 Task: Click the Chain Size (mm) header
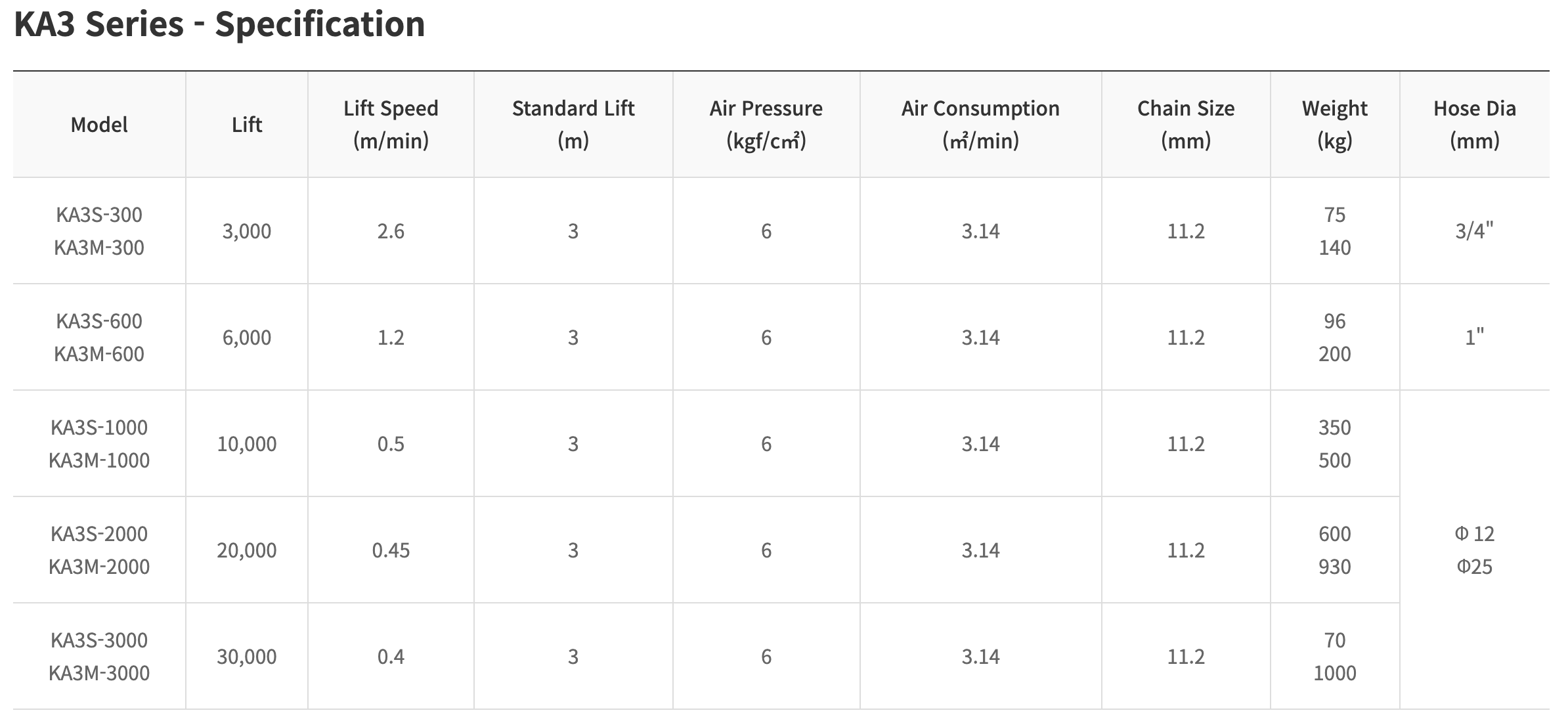point(1185,124)
